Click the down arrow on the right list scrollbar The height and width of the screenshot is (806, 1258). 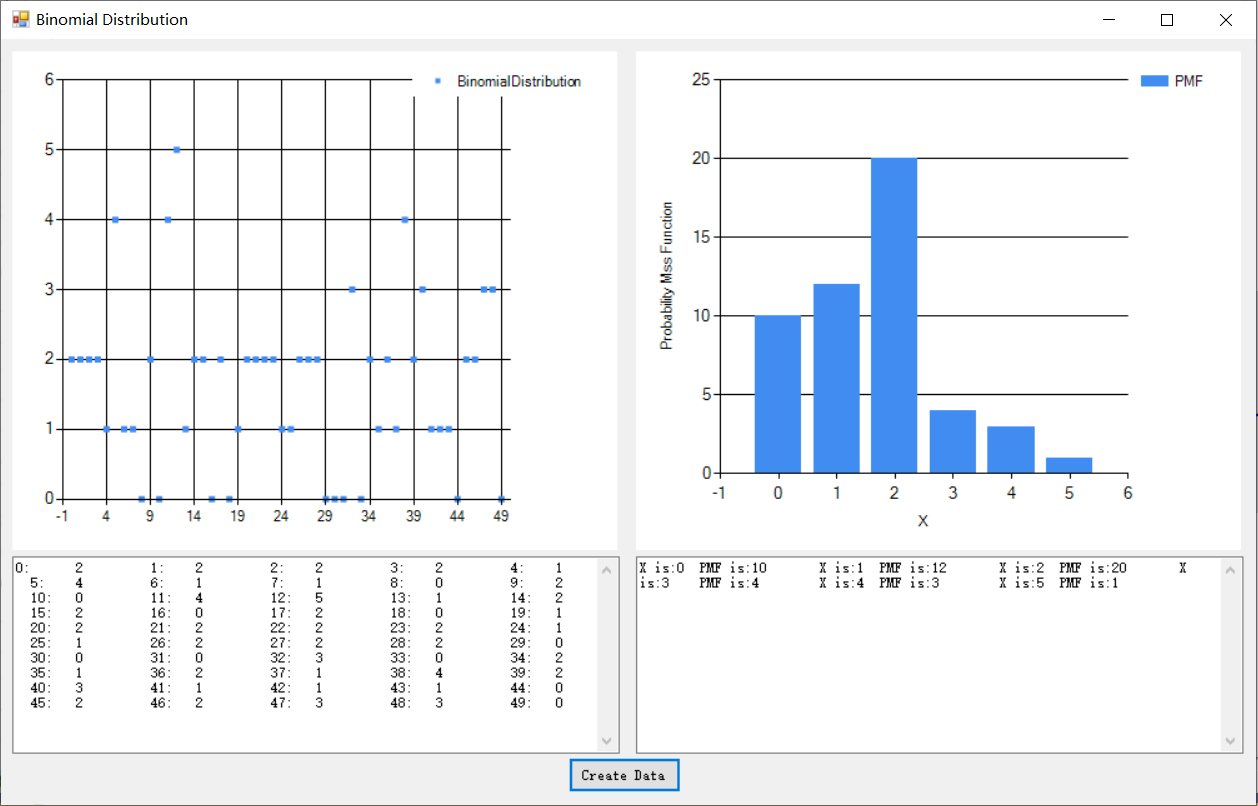[x=1231, y=740]
